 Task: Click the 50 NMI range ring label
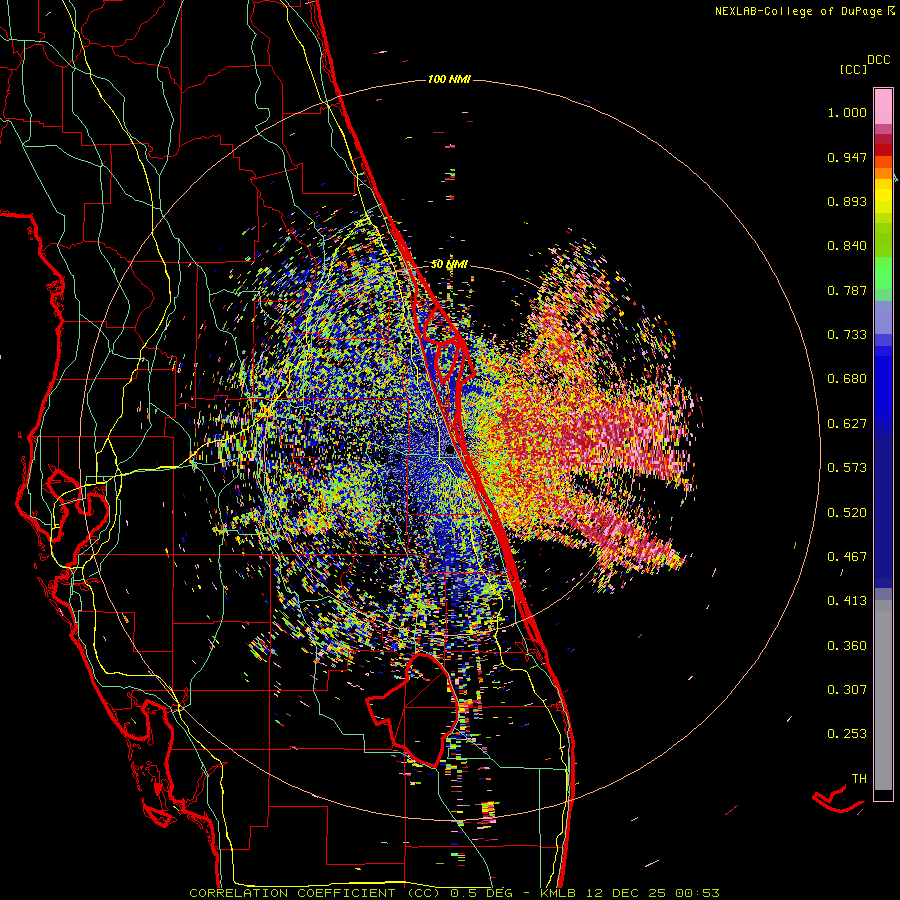pyautogui.click(x=449, y=265)
